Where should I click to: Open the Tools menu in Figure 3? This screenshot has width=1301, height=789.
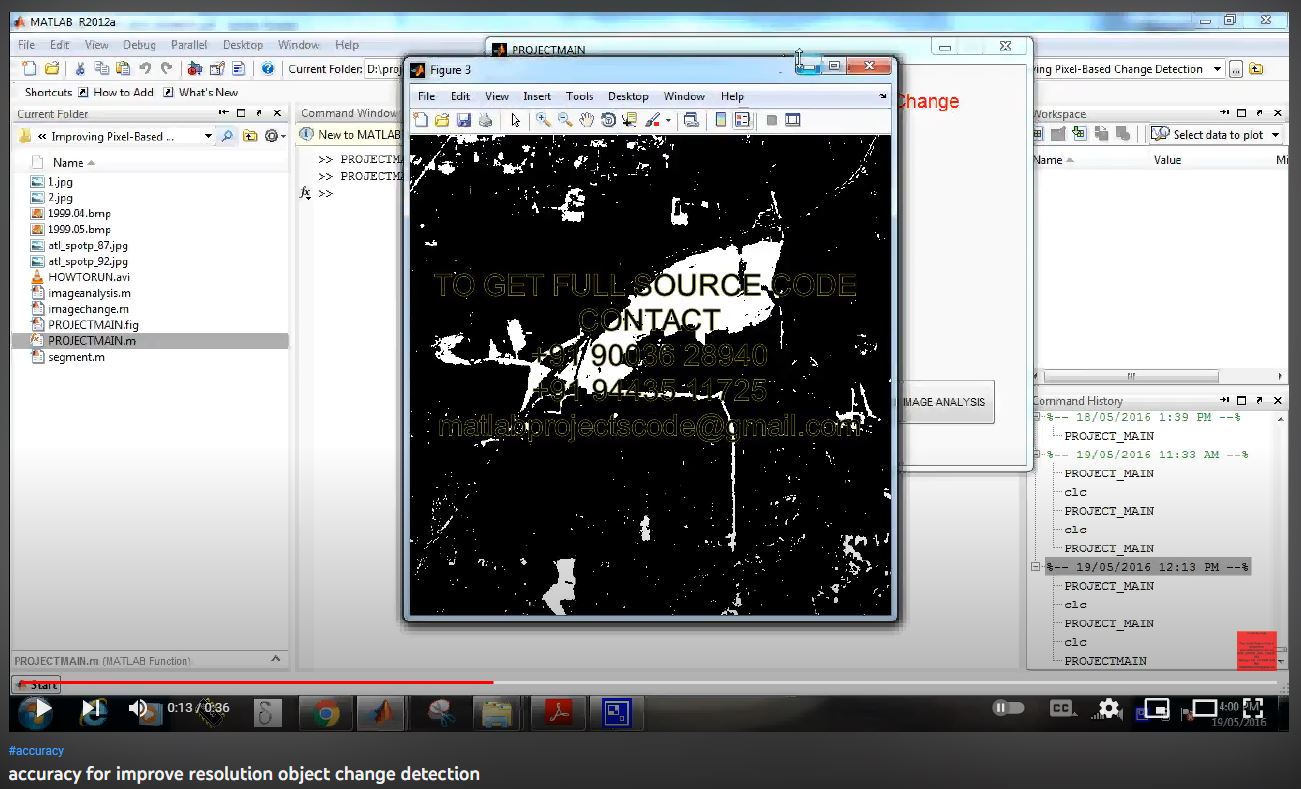click(579, 96)
